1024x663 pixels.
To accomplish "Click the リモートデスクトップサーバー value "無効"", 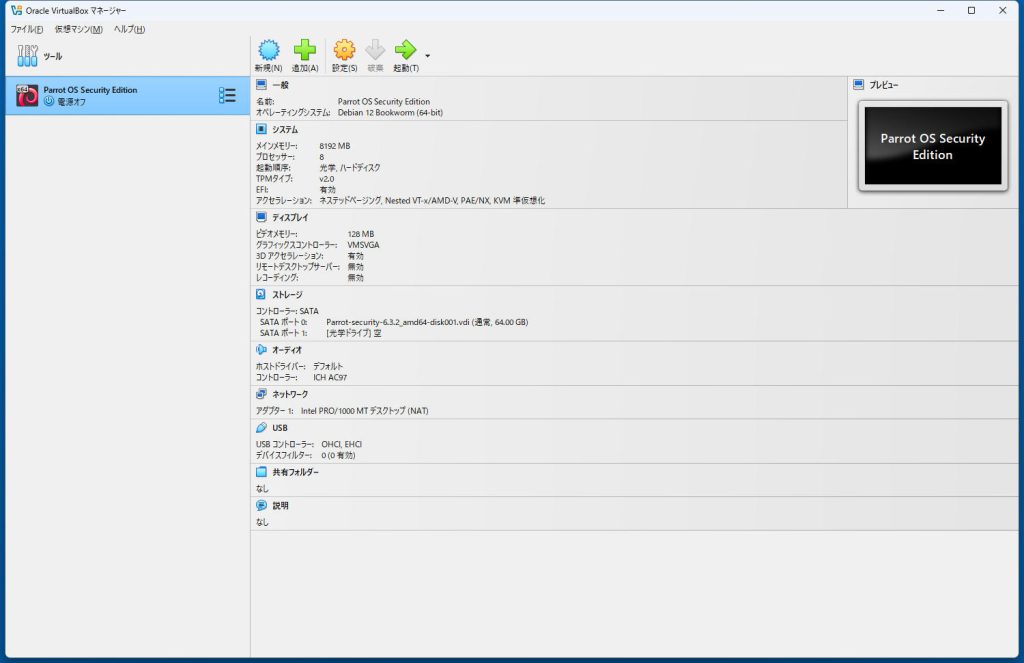I will pyautogui.click(x=355, y=267).
